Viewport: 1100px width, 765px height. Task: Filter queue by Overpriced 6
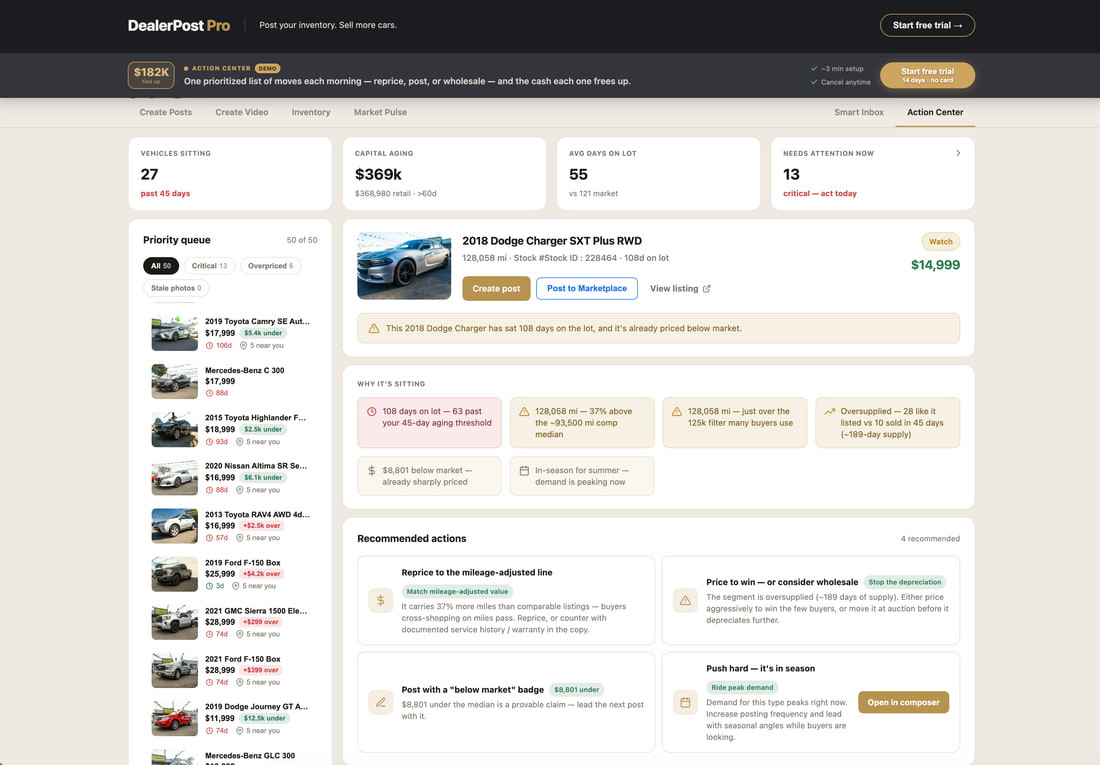[270, 266]
